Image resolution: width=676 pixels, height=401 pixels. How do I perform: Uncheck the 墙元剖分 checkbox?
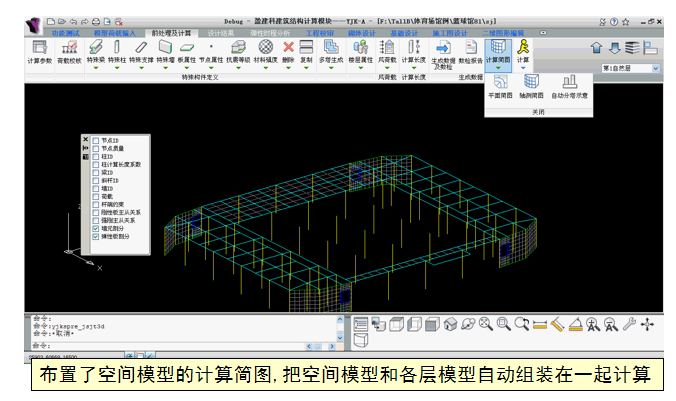[96, 229]
